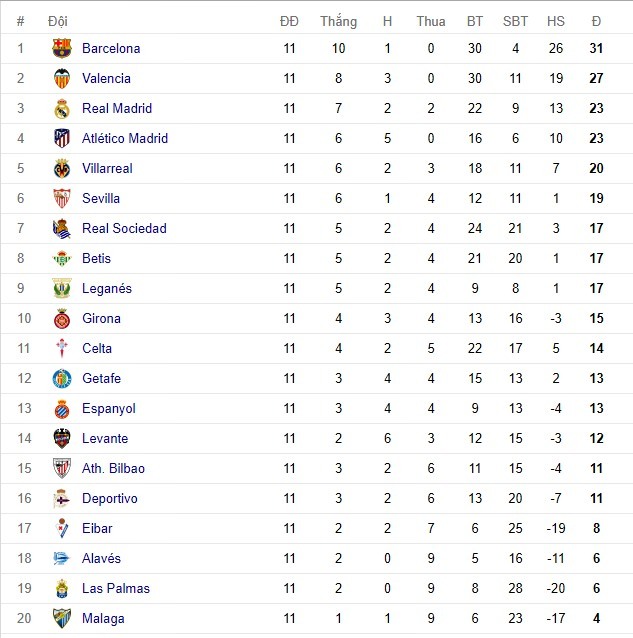This screenshot has height=638, width=633.
Task: Click the Betis green crest icon
Action: point(62,258)
